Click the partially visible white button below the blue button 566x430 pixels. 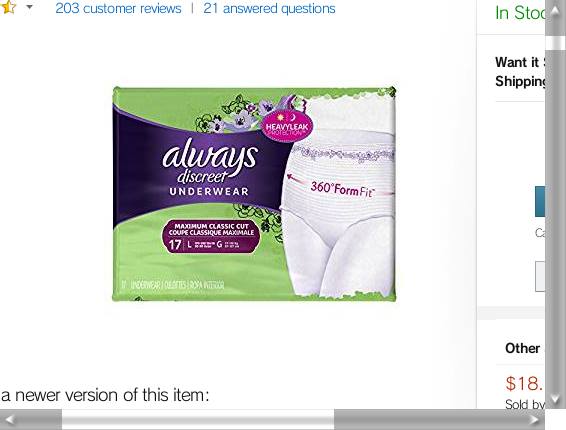(540, 276)
